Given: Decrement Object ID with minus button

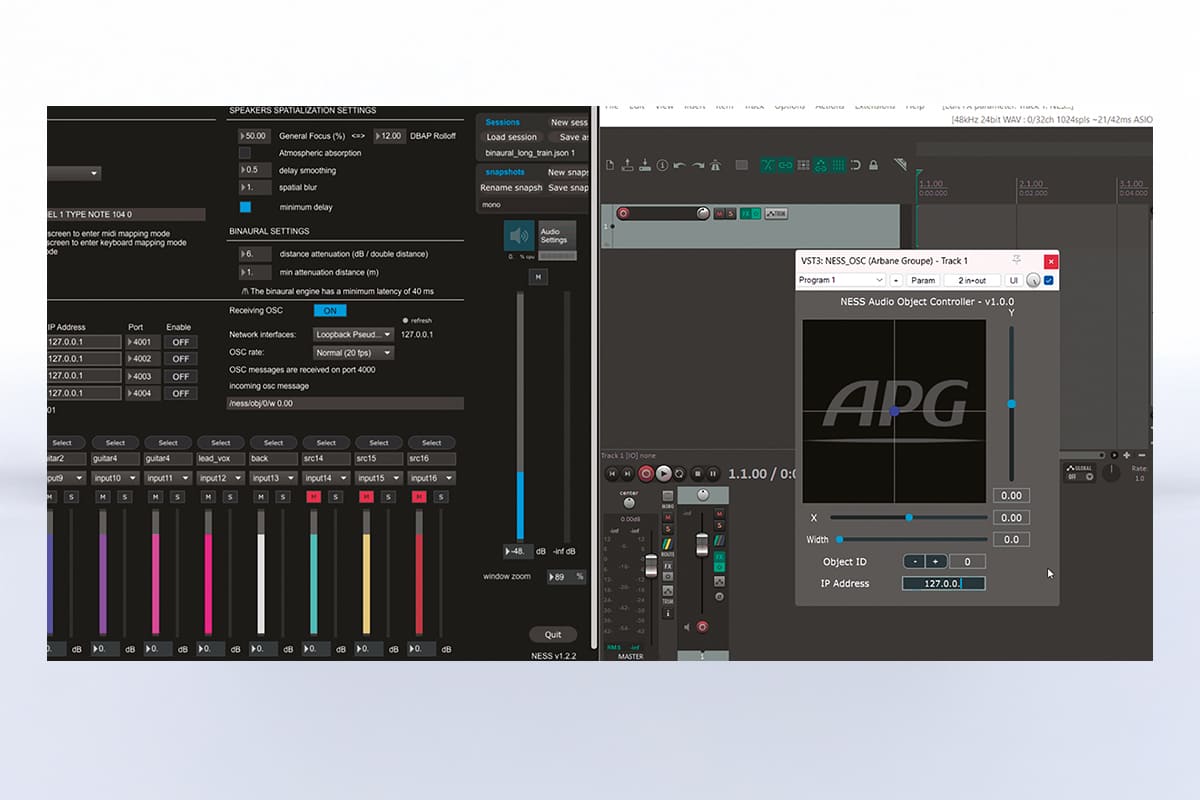Looking at the screenshot, I should click(914, 562).
